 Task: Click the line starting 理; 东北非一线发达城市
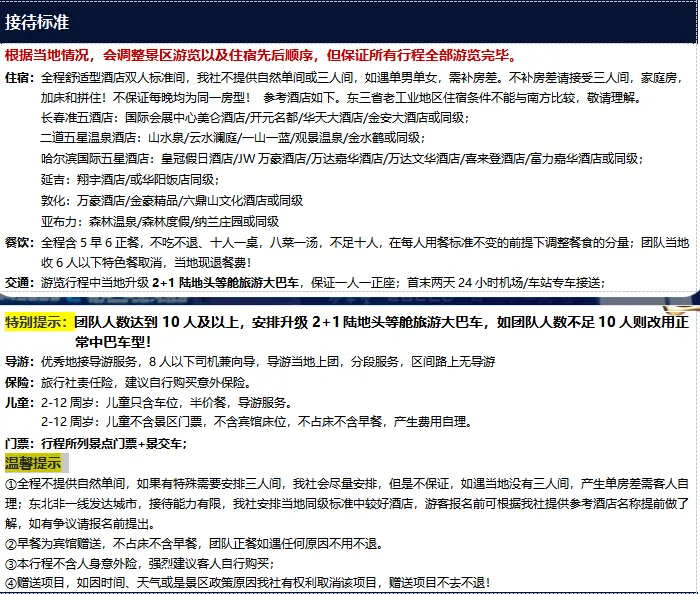[347, 503]
